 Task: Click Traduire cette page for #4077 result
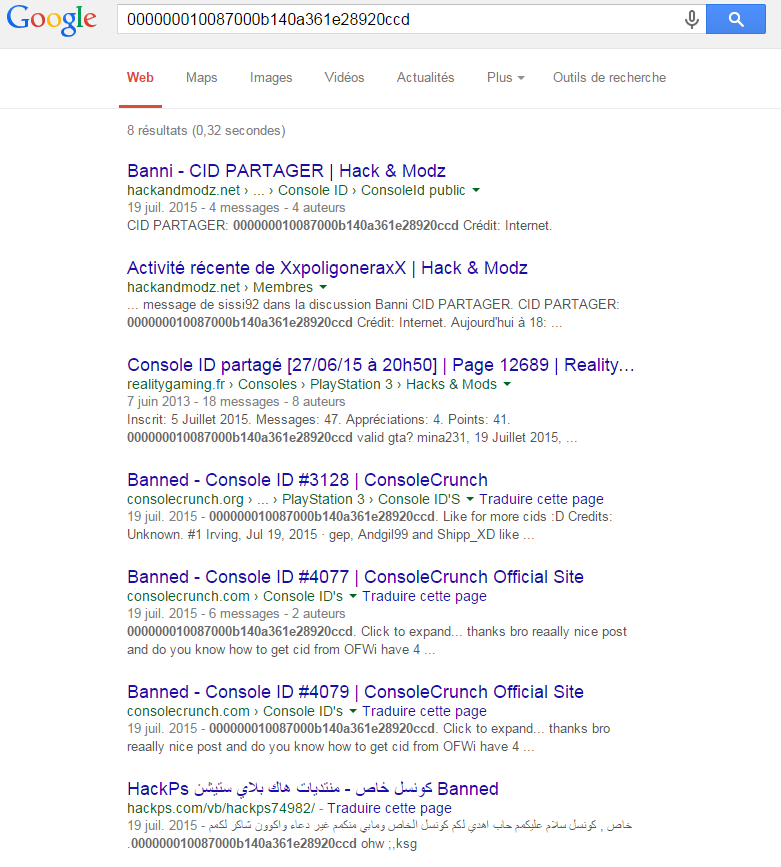tap(424, 597)
